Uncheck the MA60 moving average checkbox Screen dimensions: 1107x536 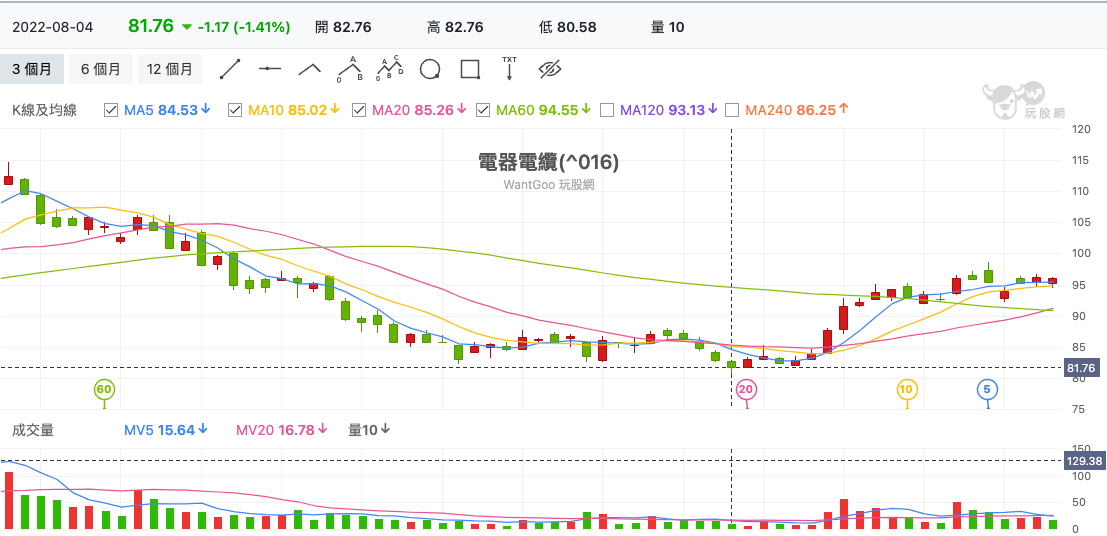click(x=483, y=110)
